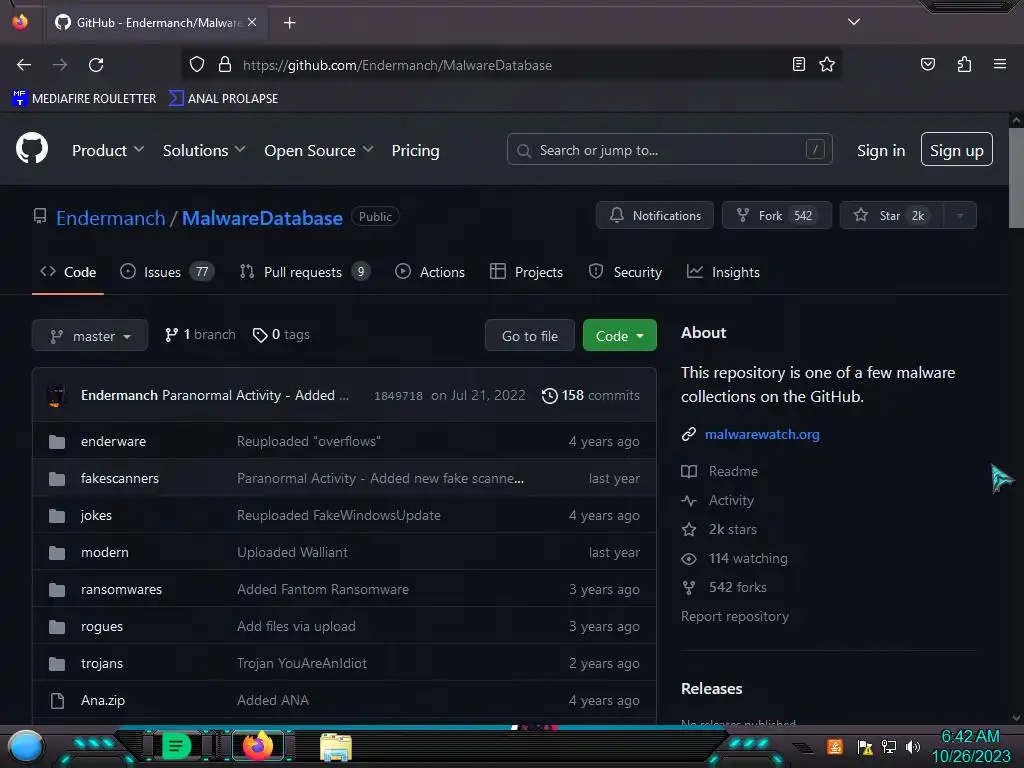Open the list all tabs chevron

[x=854, y=22]
